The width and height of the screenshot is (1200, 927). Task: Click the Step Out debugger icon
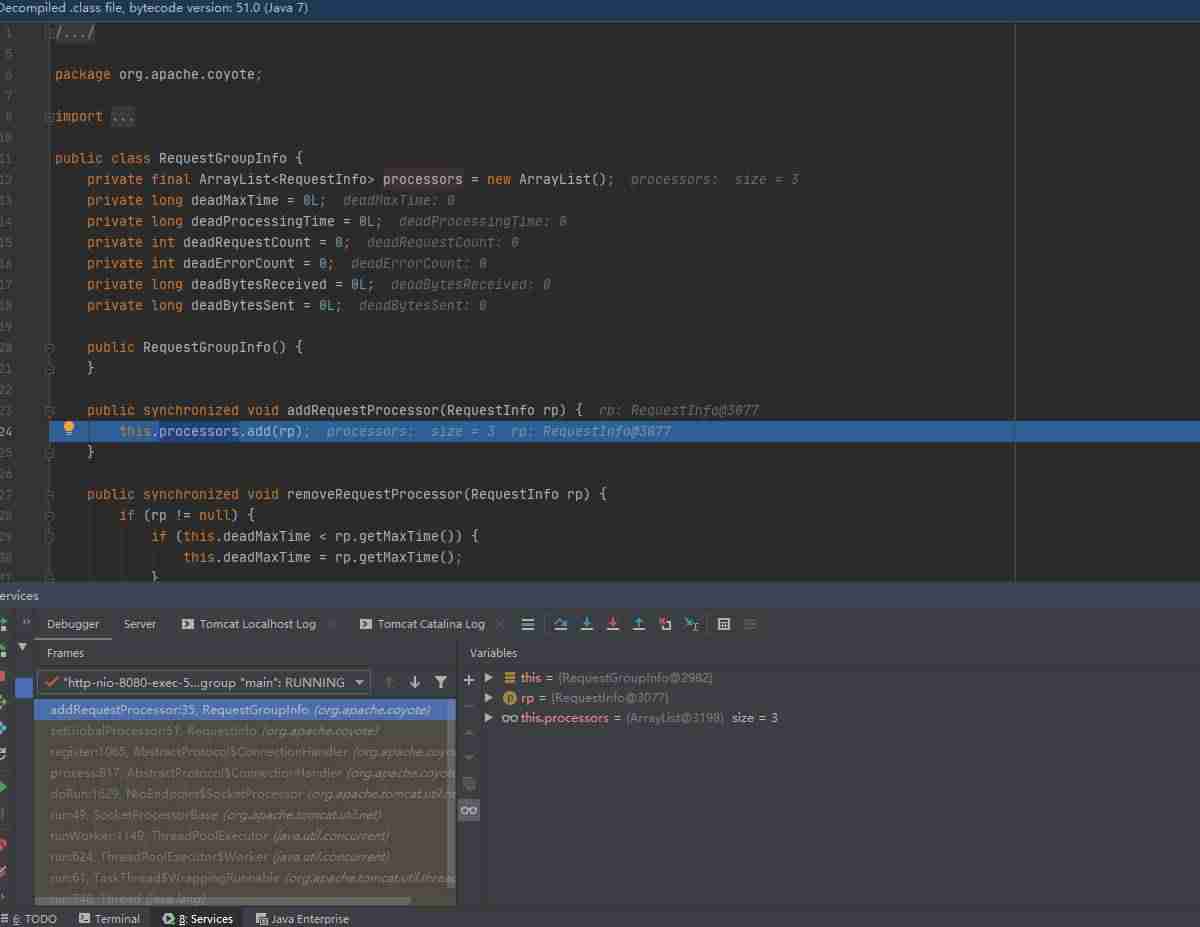point(639,624)
